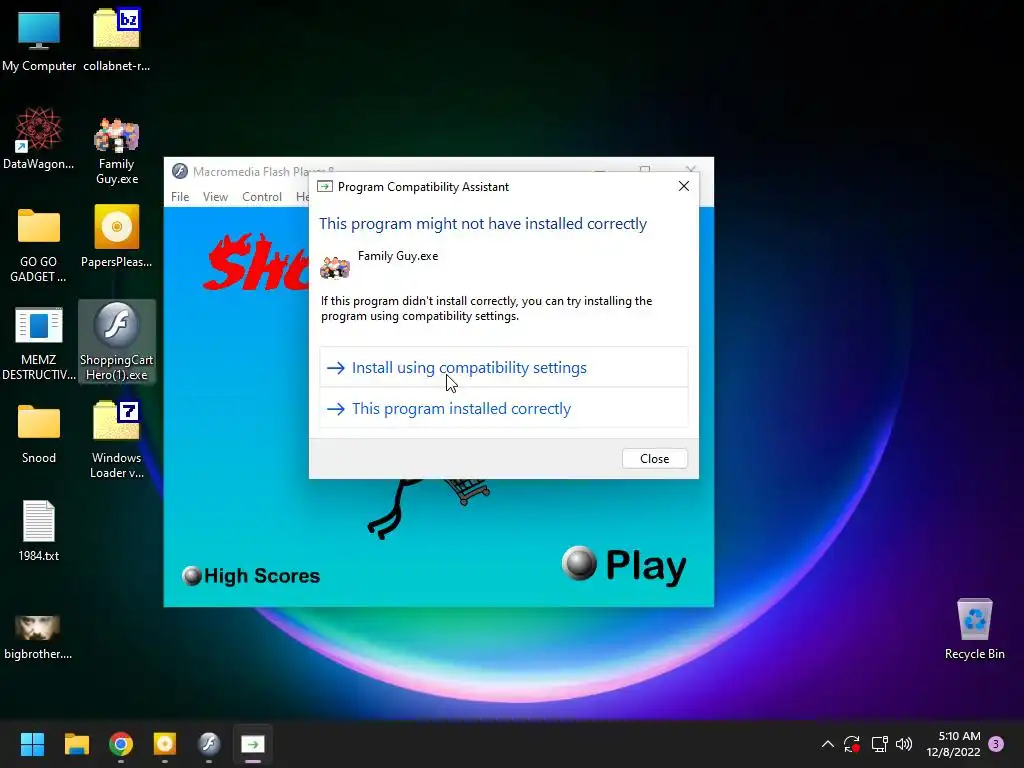Open the taskbar clock and date

tap(953, 744)
